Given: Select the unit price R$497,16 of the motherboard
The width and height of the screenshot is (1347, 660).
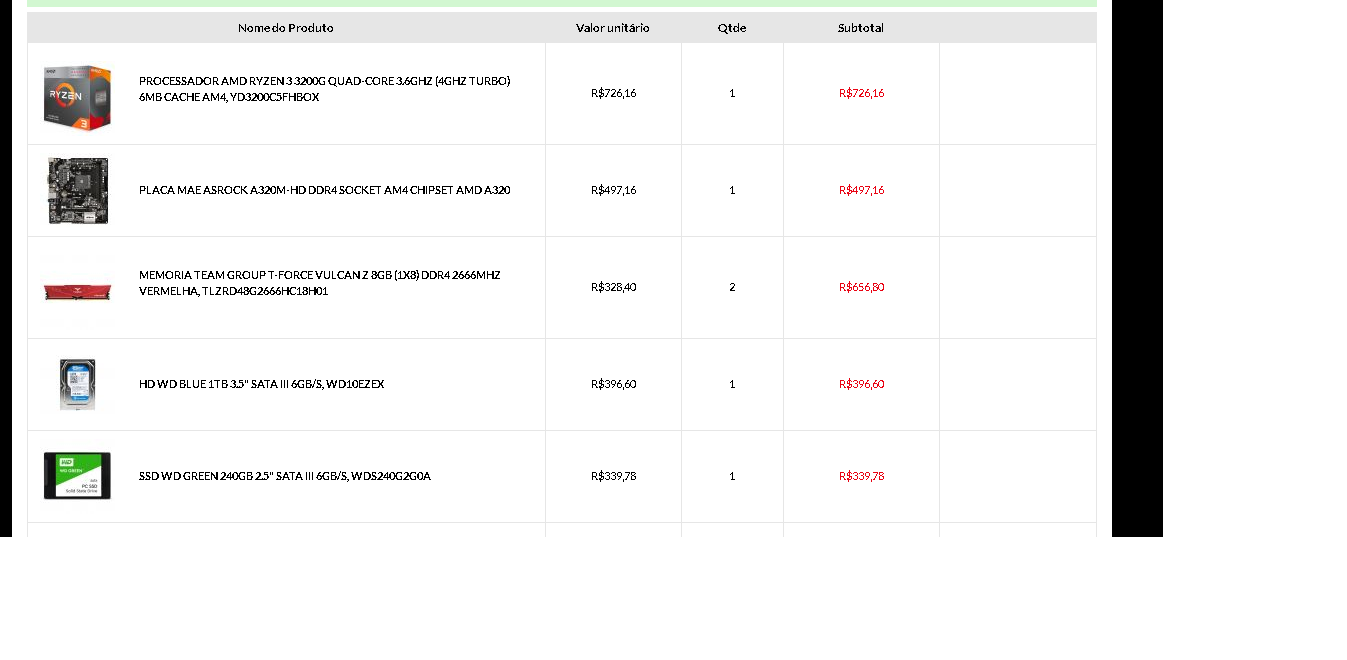Looking at the screenshot, I should click(x=613, y=190).
